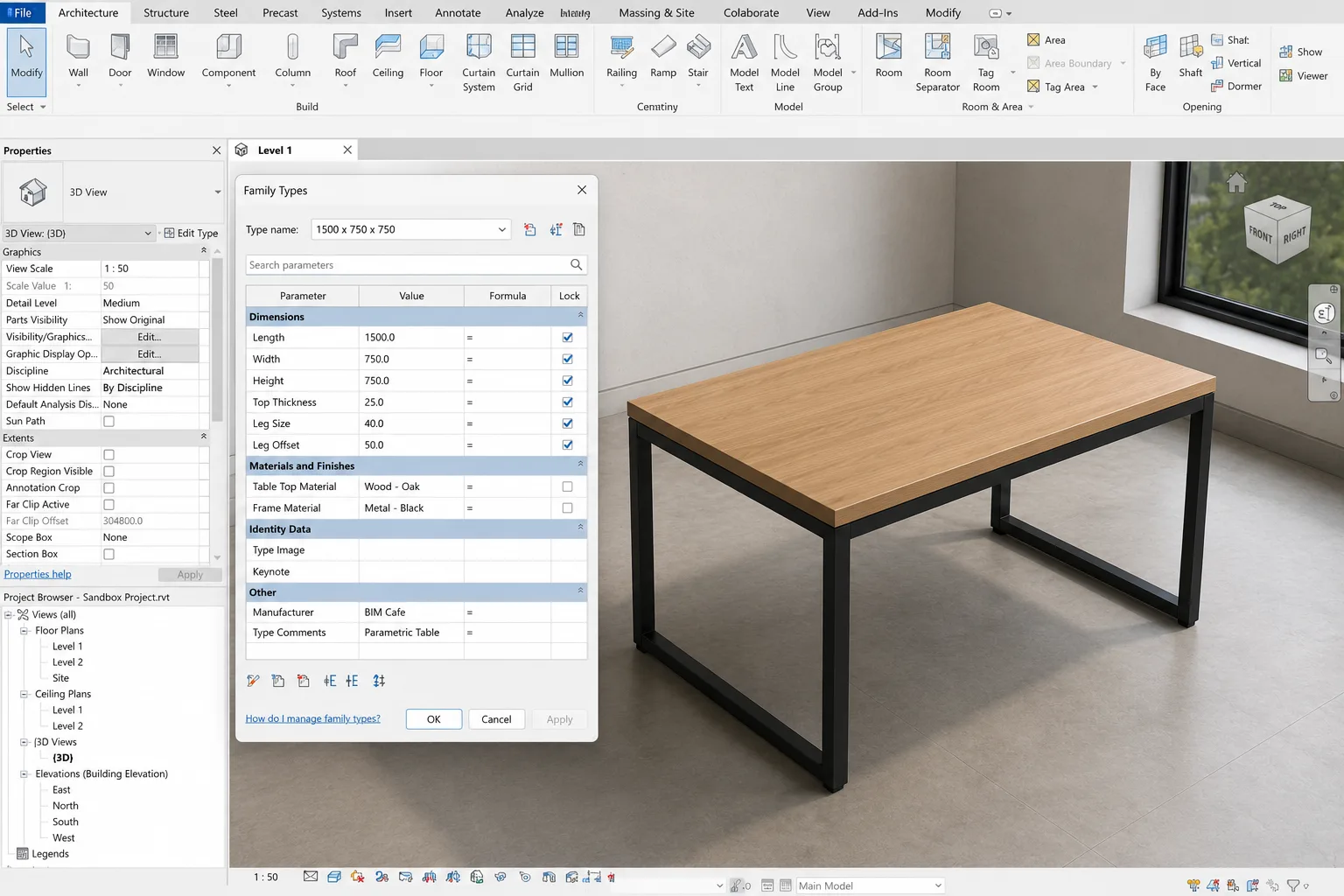Check the Frame Material lock checkbox

[x=567, y=507]
